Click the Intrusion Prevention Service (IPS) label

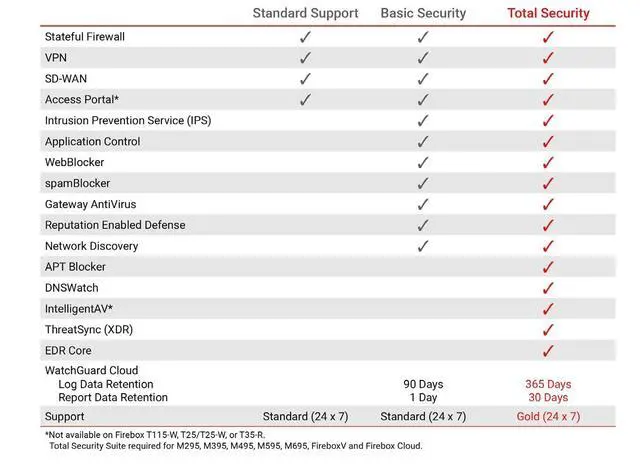(x=128, y=120)
